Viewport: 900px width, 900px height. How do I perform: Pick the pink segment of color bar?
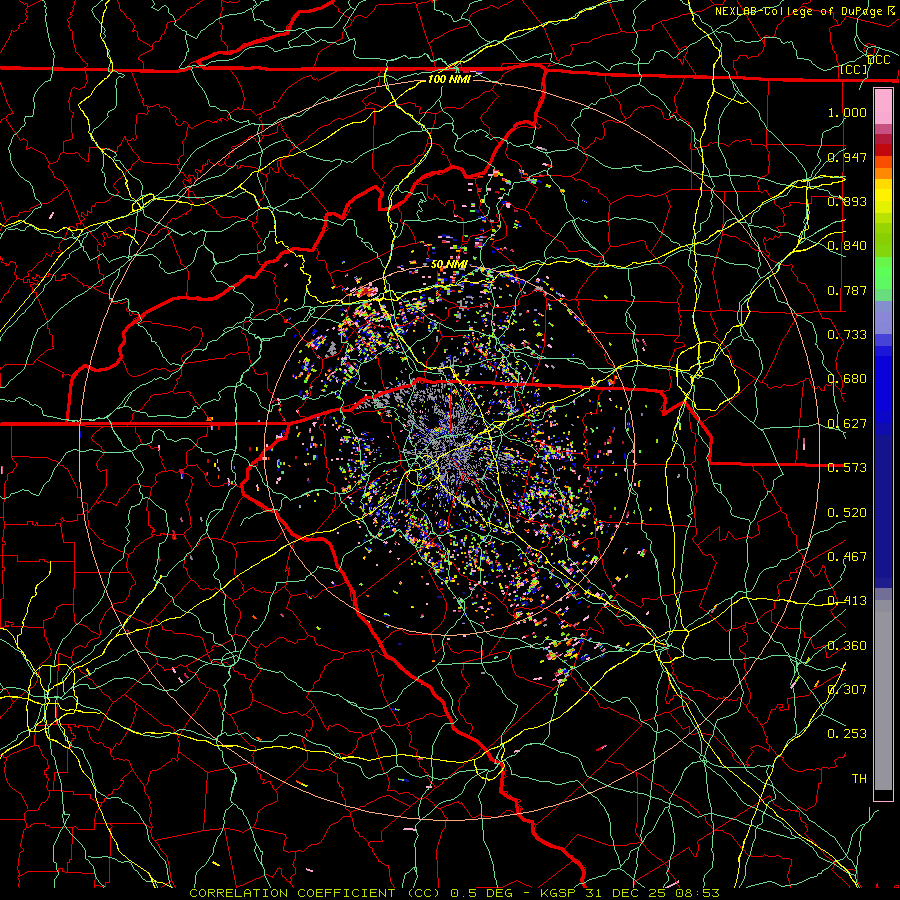coord(883,107)
